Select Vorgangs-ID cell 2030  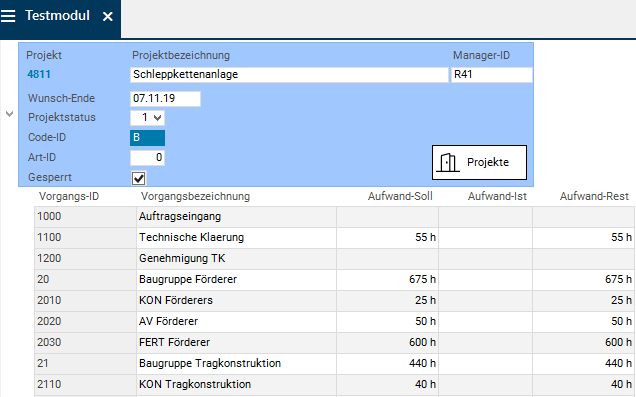[x=85, y=343]
